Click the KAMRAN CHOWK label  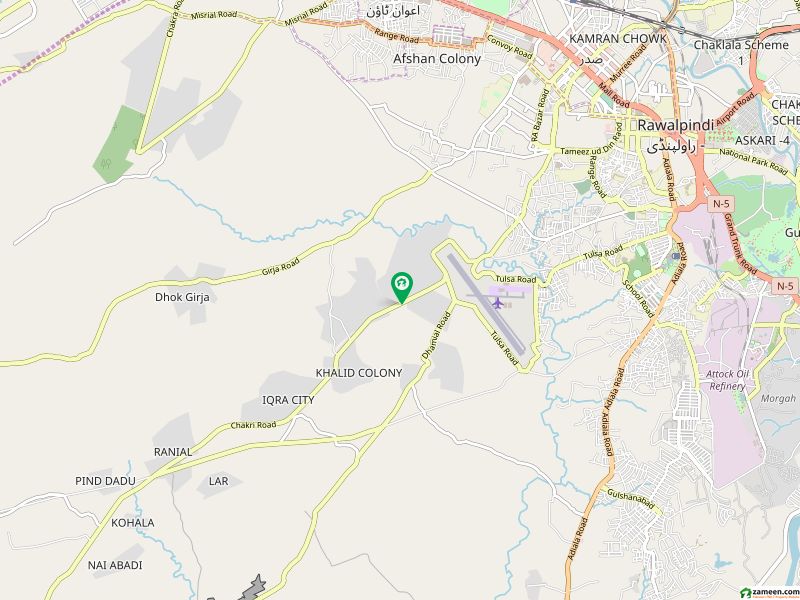[x=617, y=39]
